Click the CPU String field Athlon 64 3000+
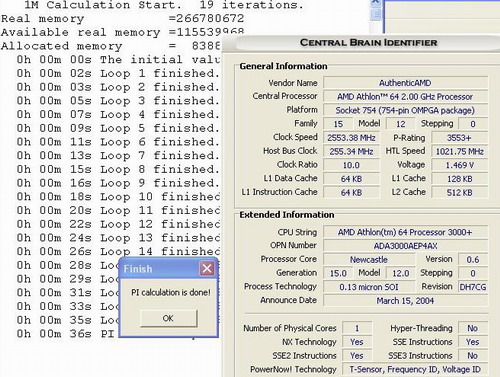Image resolution: width=500 pixels, height=377 pixels. pos(405,232)
